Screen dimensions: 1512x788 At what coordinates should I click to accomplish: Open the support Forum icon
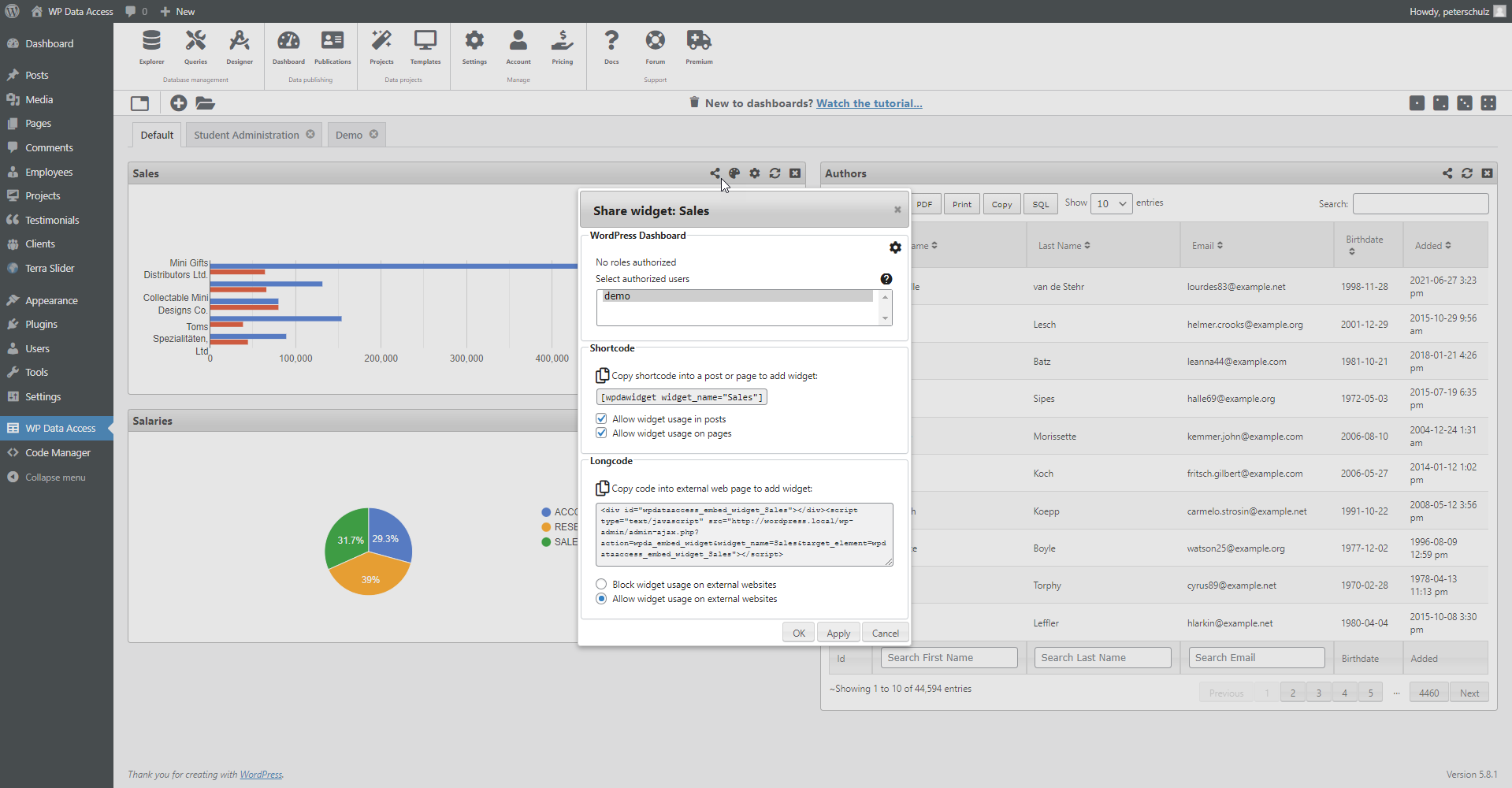click(x=656, y=47)
